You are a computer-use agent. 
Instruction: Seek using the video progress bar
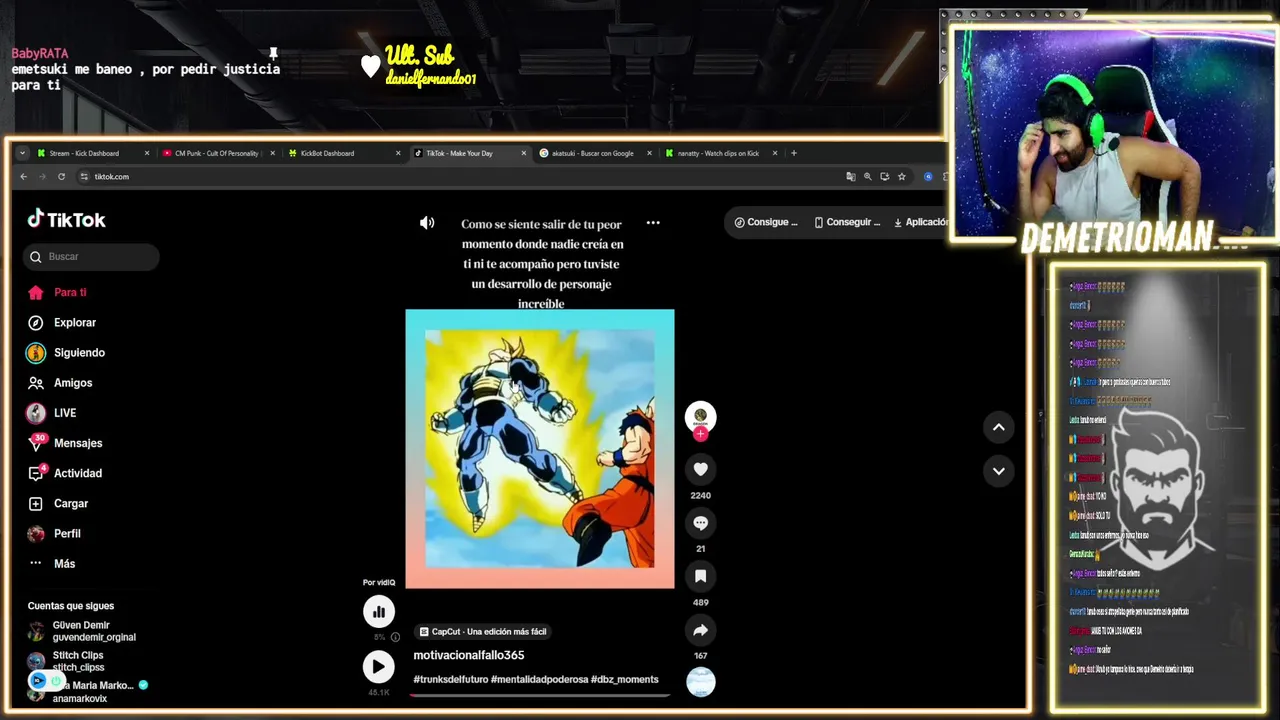(540, 694)
